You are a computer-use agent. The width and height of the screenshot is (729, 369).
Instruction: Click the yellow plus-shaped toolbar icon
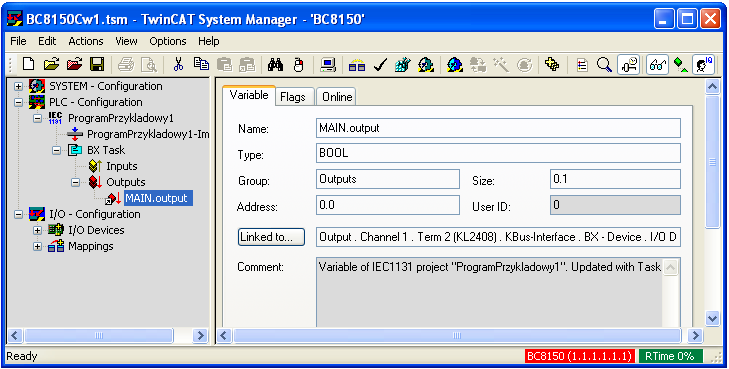pos(552,64)
